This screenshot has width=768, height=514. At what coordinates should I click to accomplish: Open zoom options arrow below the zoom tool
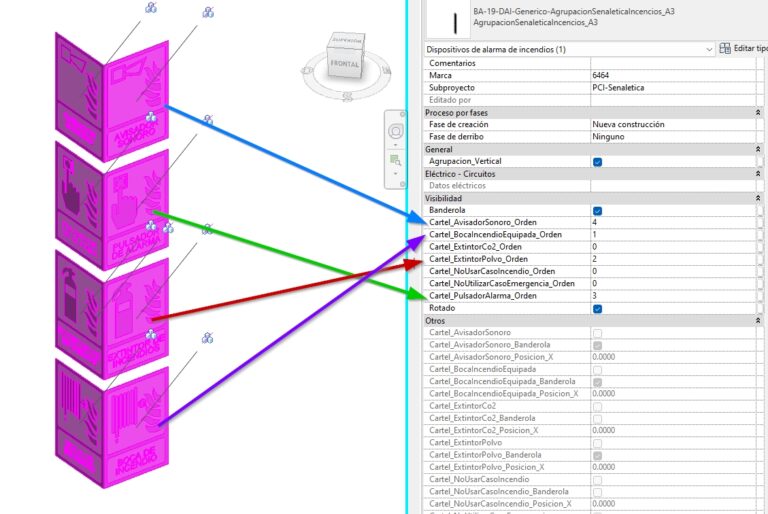(396, 174)
